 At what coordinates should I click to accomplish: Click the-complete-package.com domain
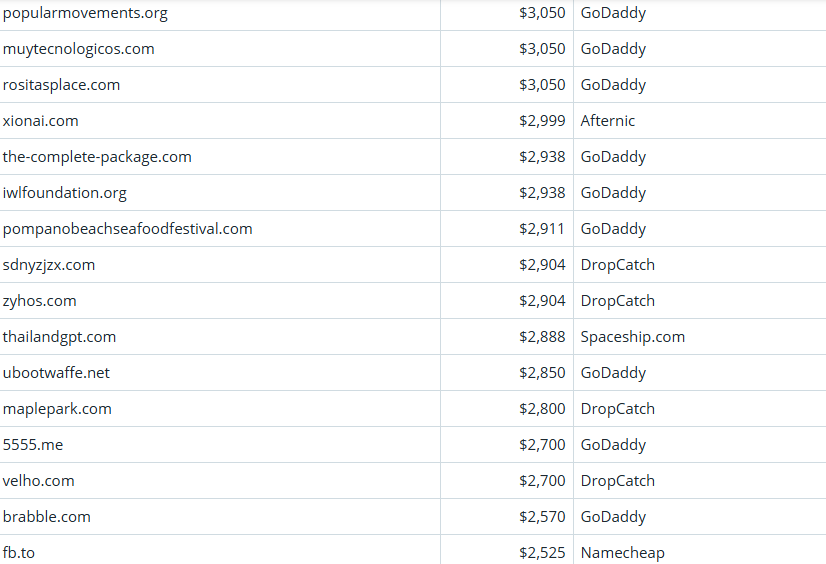[x=97, y=157]
